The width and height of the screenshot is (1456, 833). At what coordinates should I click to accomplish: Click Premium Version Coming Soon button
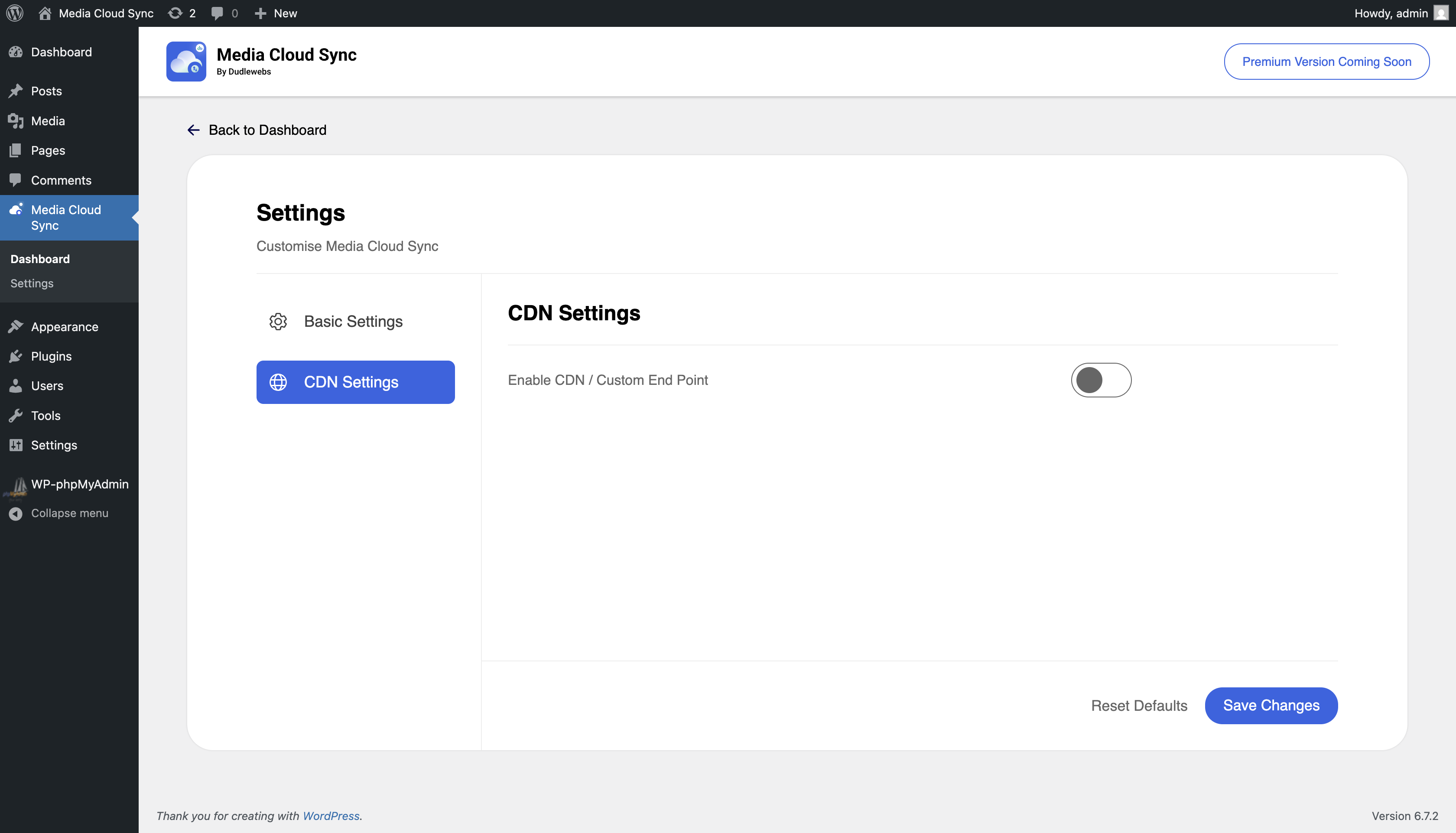(x=1326, y=61)
